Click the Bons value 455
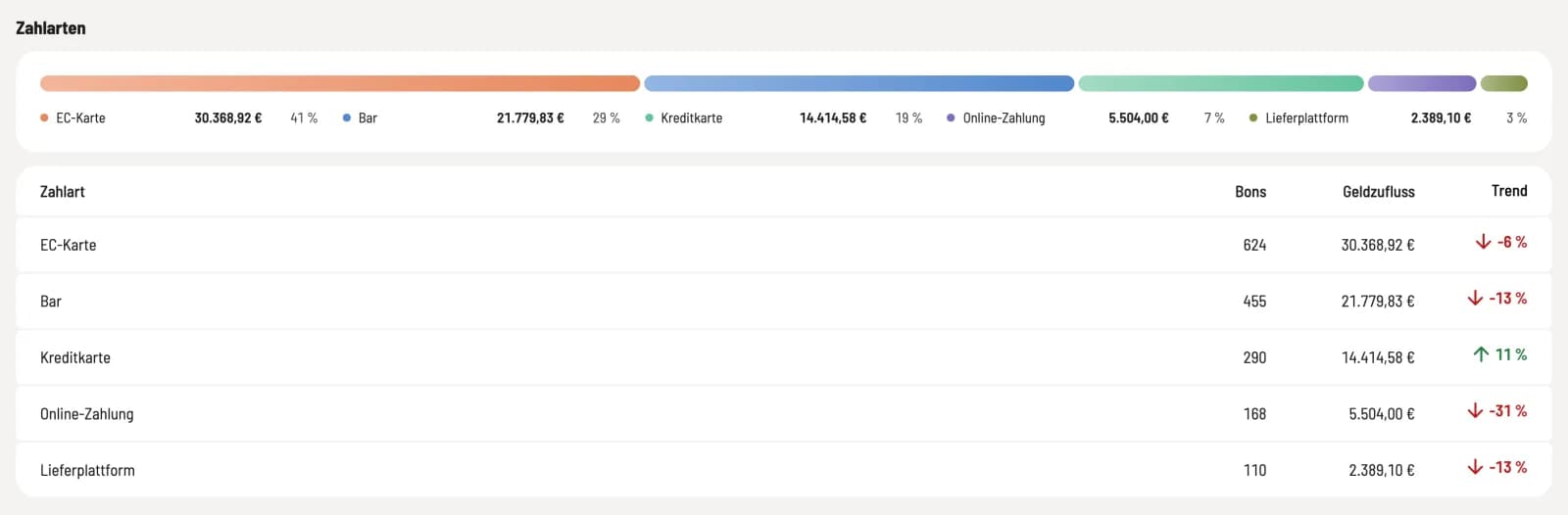The image size is (1568, 515). click(1254, 302)
